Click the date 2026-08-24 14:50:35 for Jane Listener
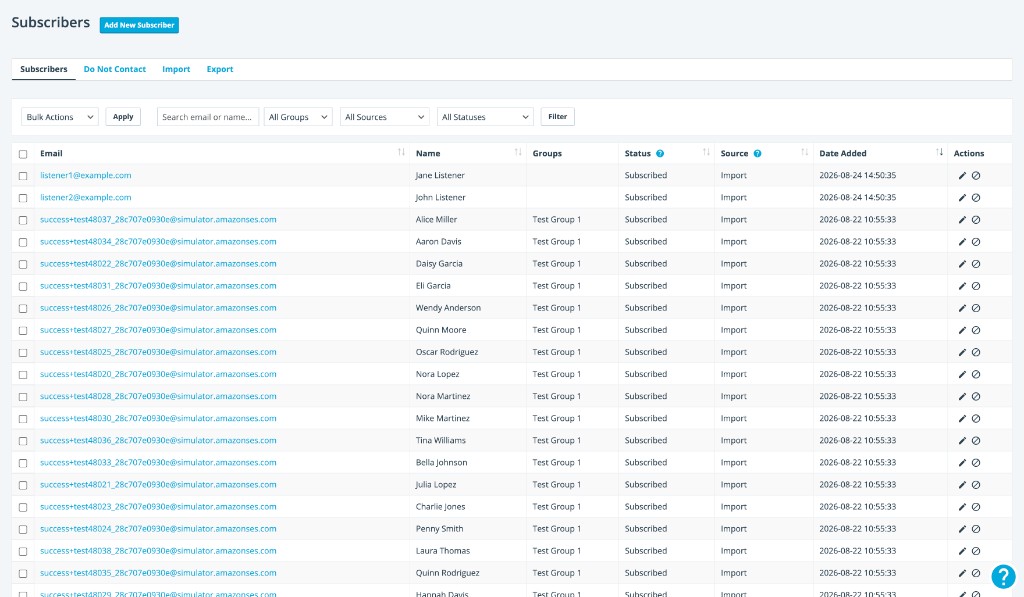This screenshot has height=597, width=1024. click(x=857, y=175)
